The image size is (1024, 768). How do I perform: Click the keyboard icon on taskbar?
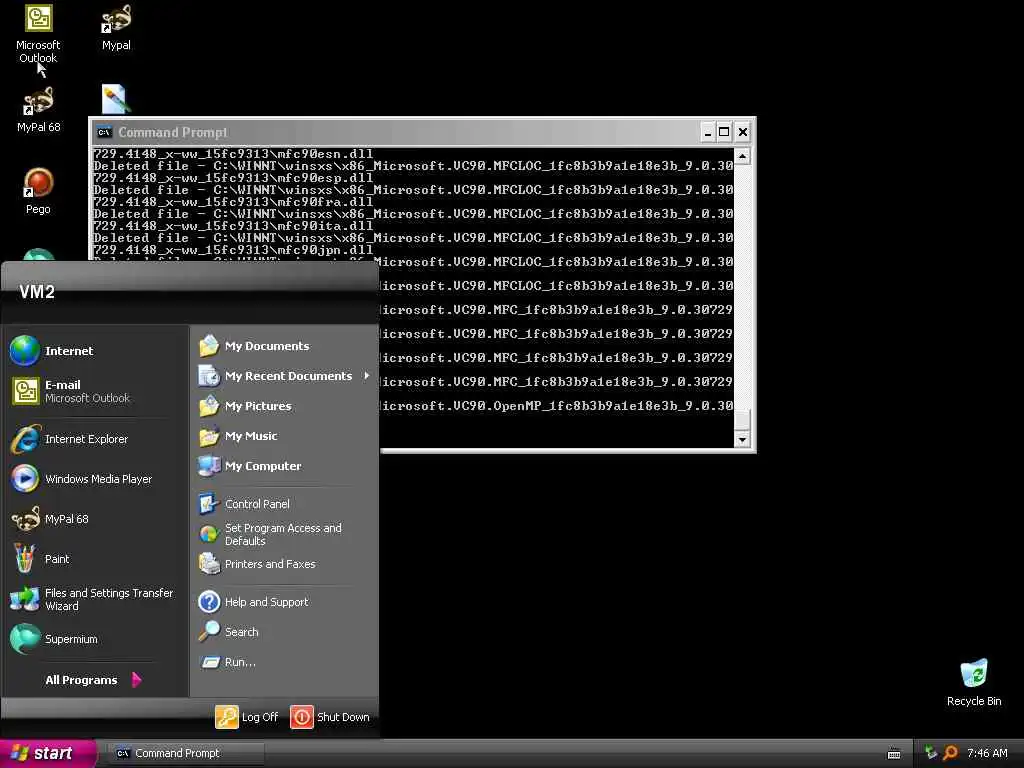(x=894, y=754)
